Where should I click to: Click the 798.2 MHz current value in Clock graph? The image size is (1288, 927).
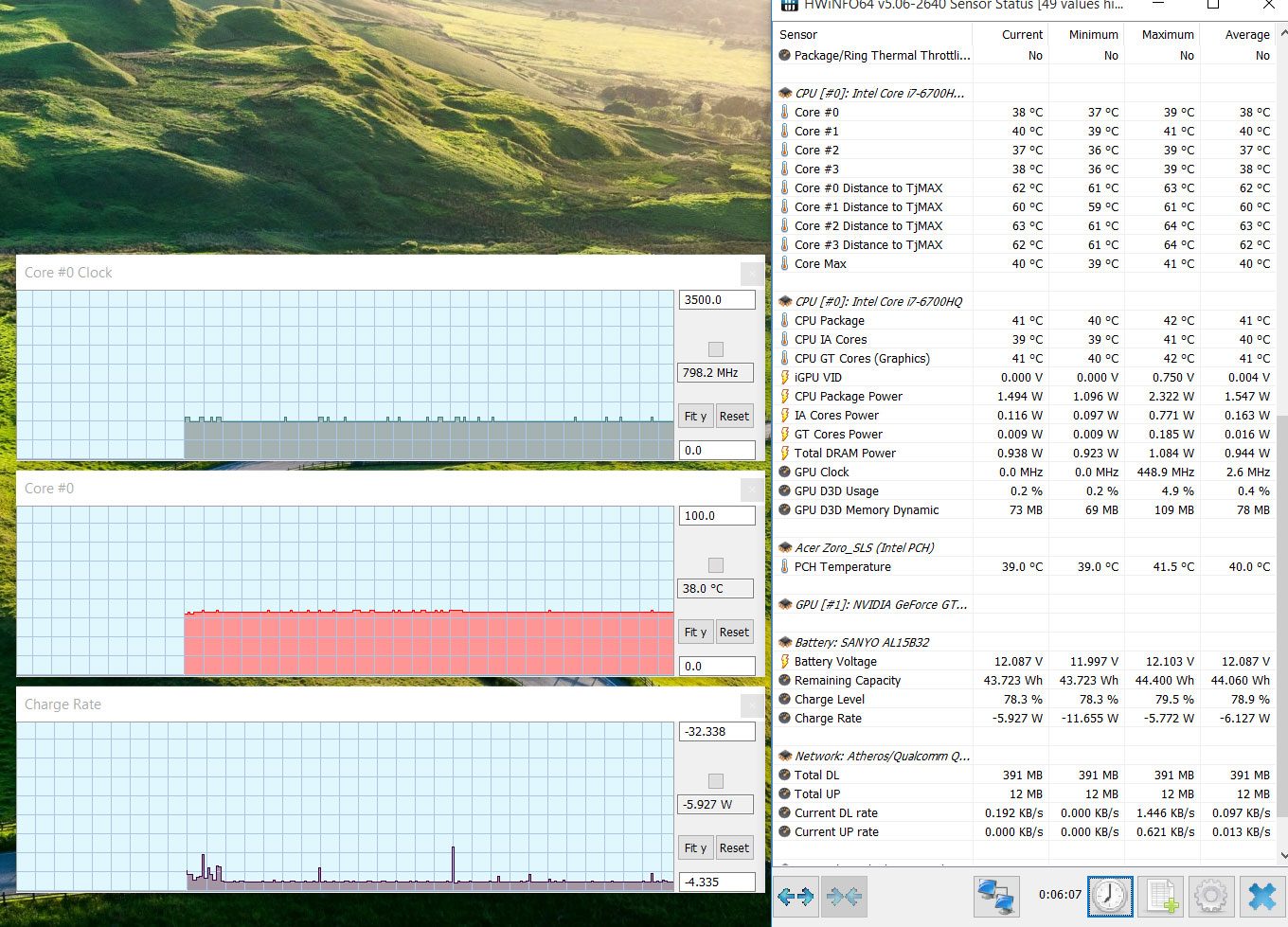point(715,372)
